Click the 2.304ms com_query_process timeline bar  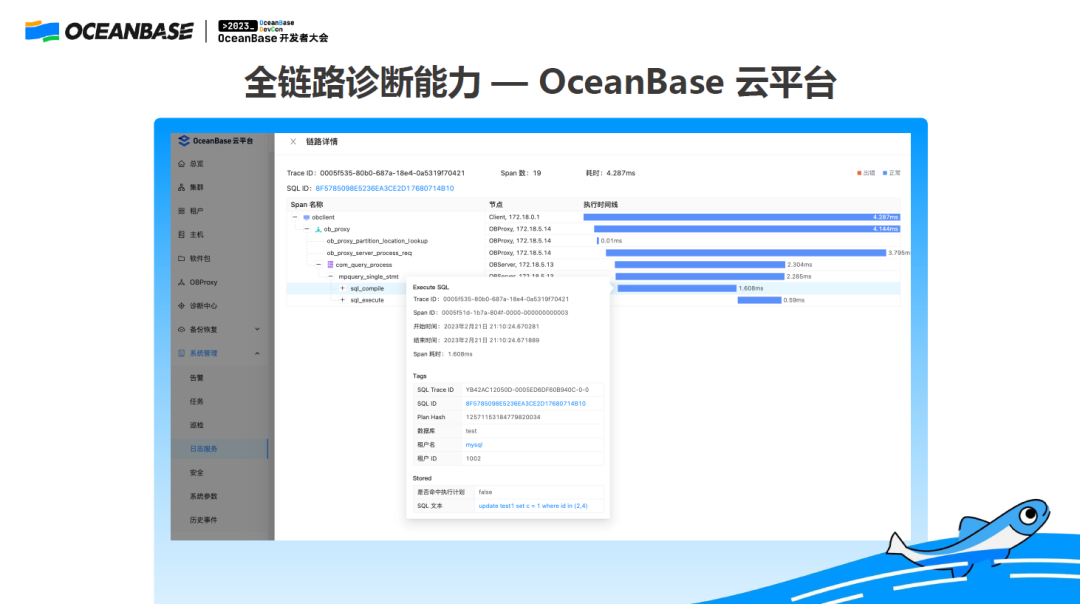(700, 264)
